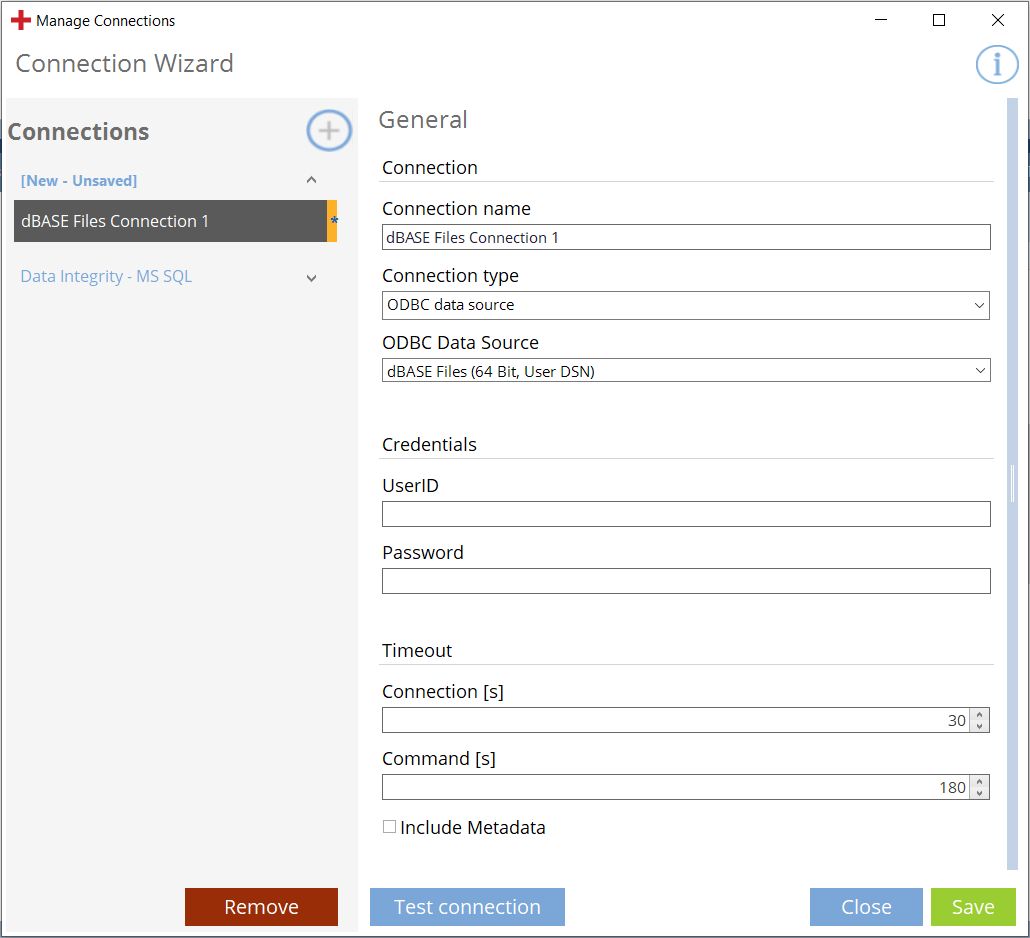This screenshot has width=1030, height=938.
Task: Click the red cross app icon
Action: (x=21, y=20)
